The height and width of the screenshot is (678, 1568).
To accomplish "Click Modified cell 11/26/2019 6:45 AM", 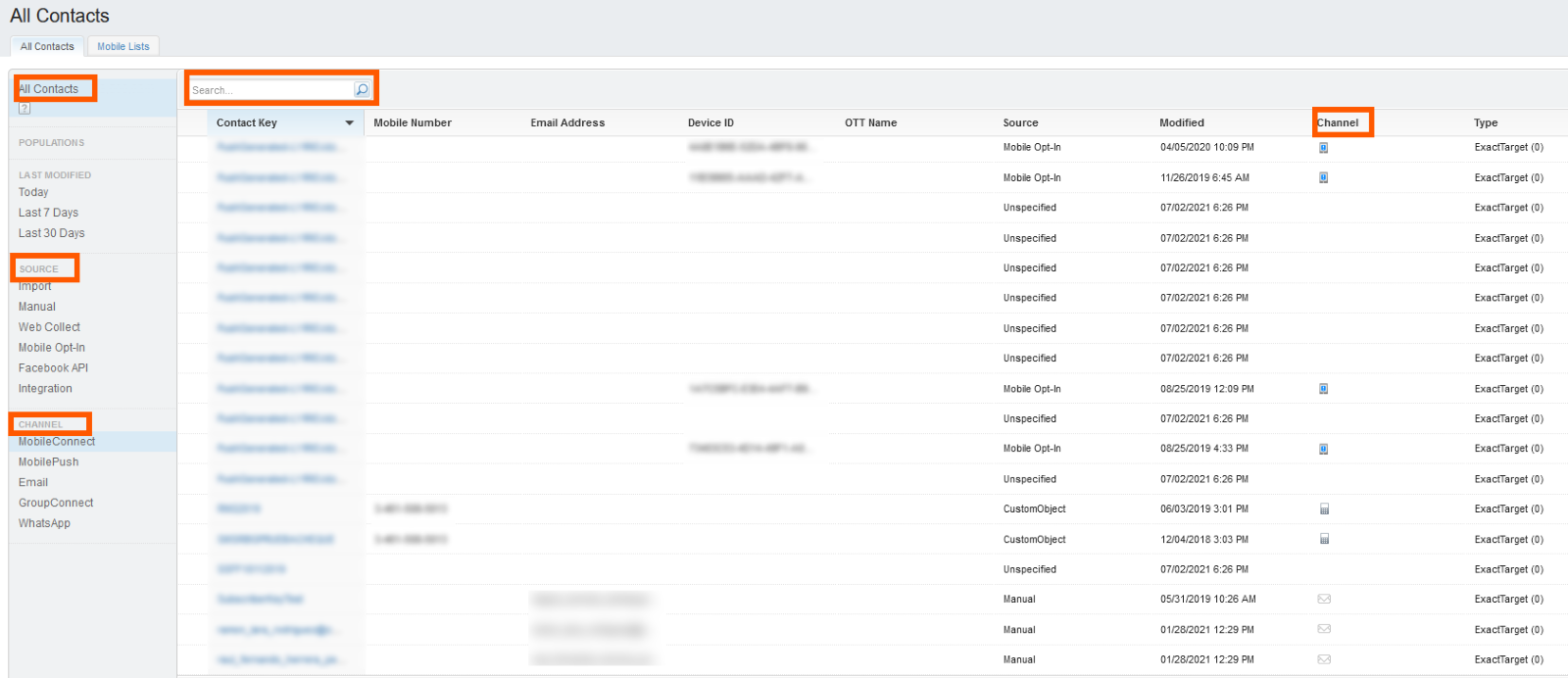I will pyautogui.click(x=1204, y=178).
